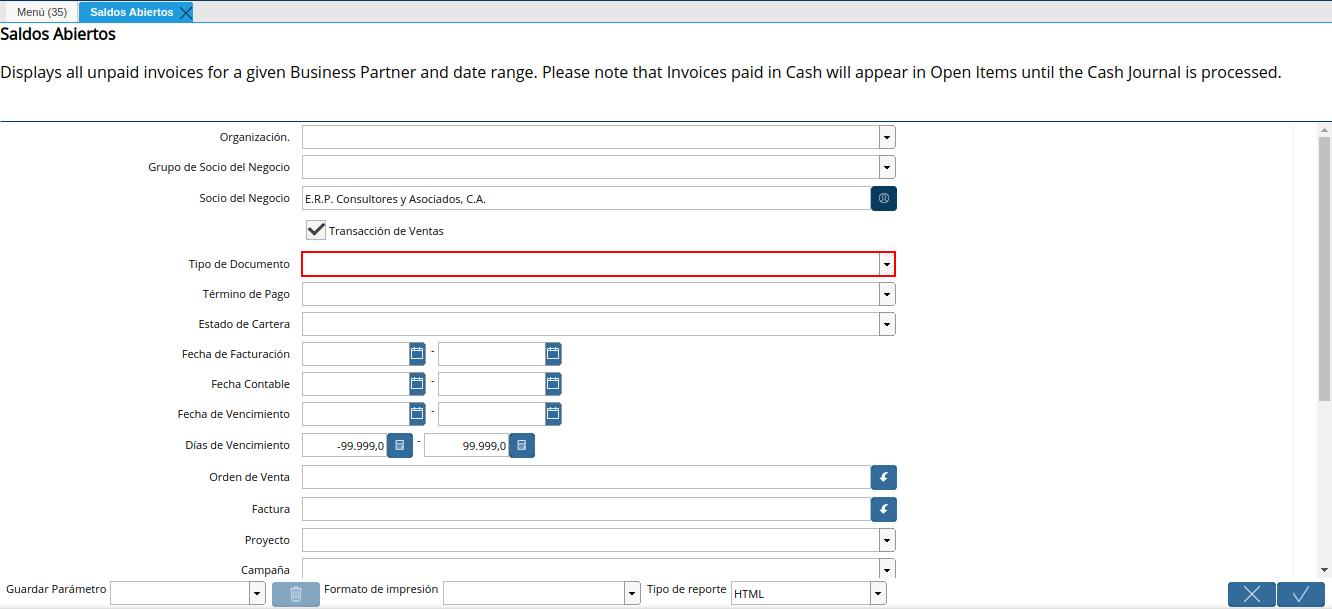Close the Saldos Abiertos tab

click(x=185, y=12)
